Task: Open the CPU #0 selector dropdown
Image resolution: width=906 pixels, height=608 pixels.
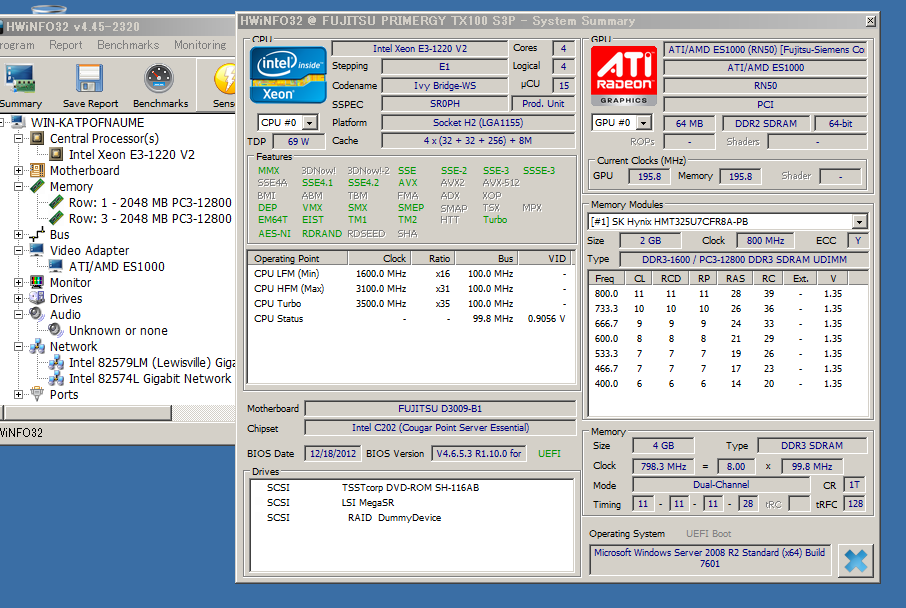Action: [x=309, y=123]
